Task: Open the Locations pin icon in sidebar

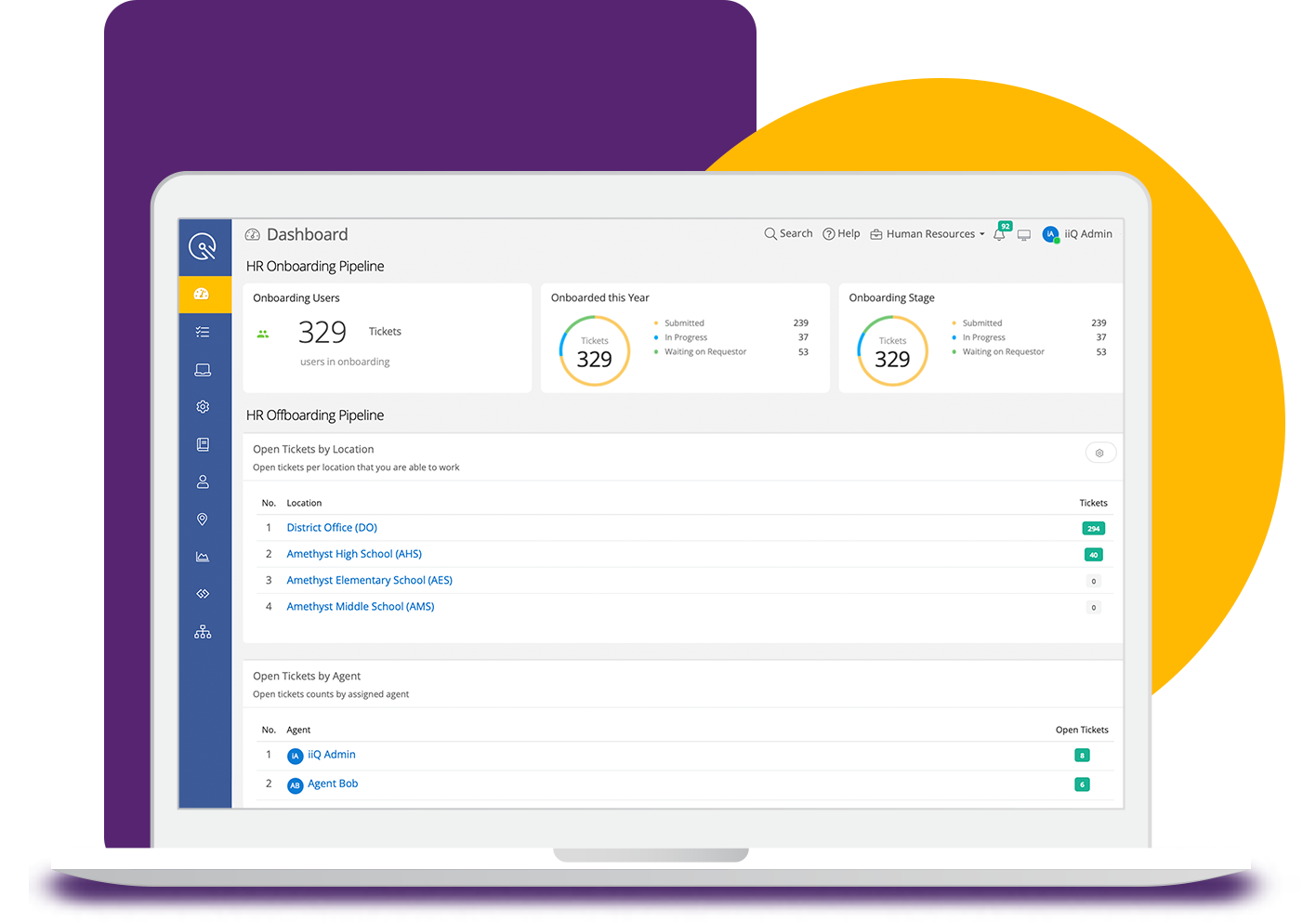Action: click(x=203, y=519)
